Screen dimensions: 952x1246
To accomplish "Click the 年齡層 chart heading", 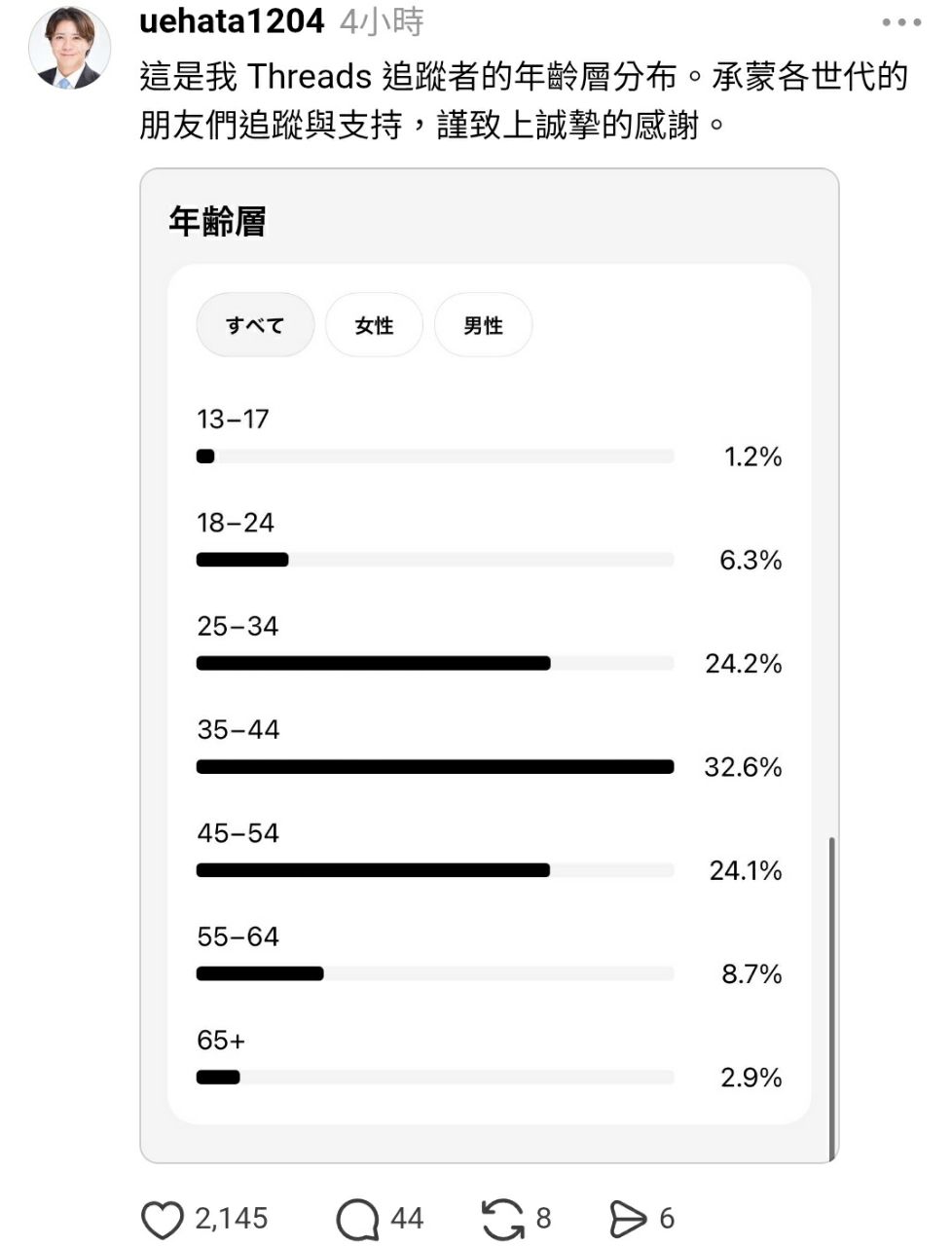I will pyautogui.click(x=217, y=222).
